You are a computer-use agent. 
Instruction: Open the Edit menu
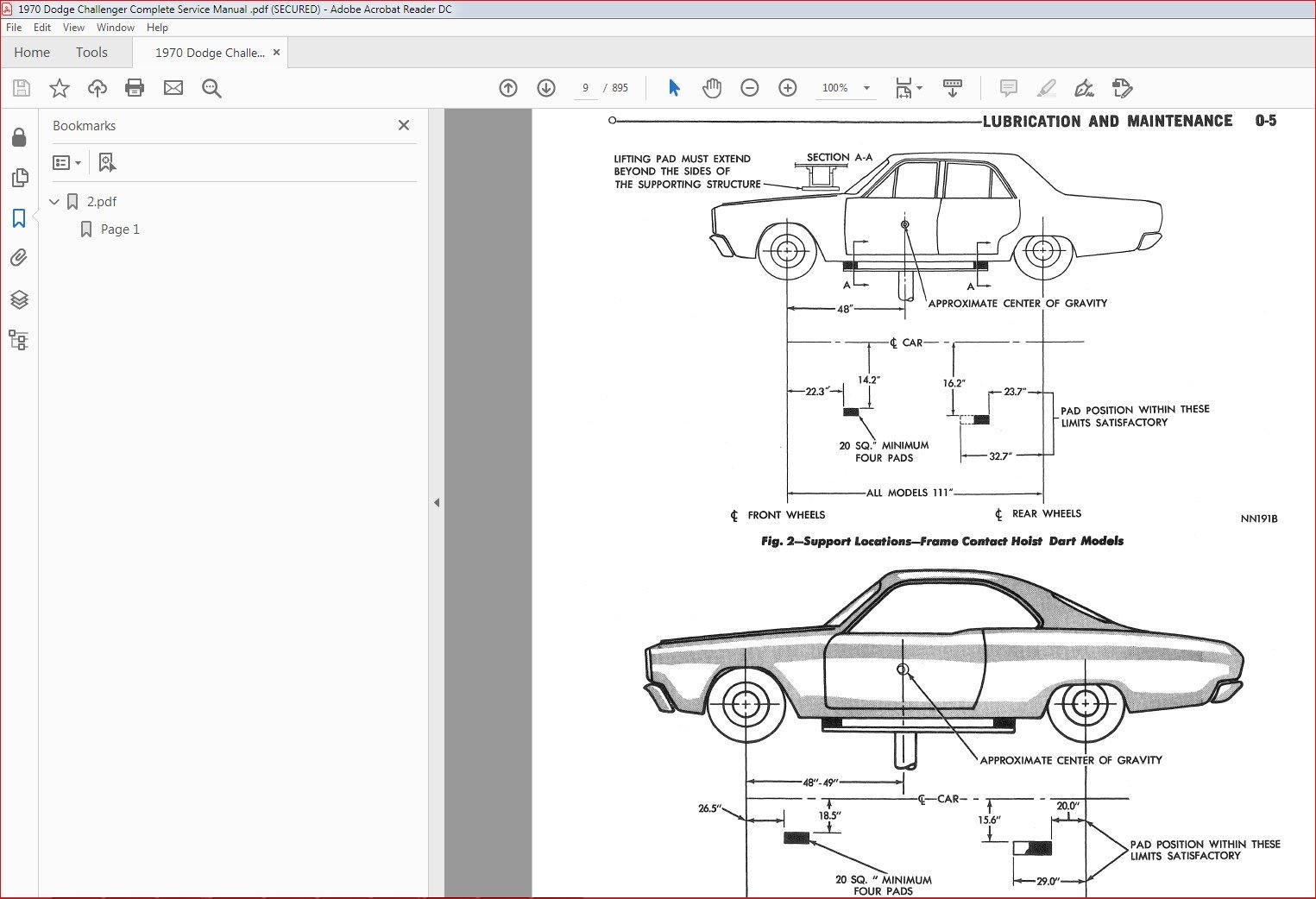[x=42, y=28]
